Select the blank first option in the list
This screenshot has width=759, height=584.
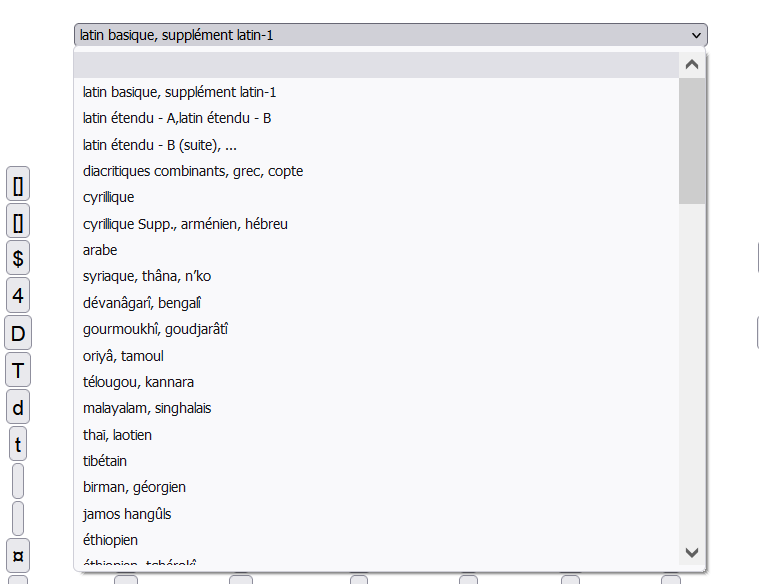(x=376, y=65)
